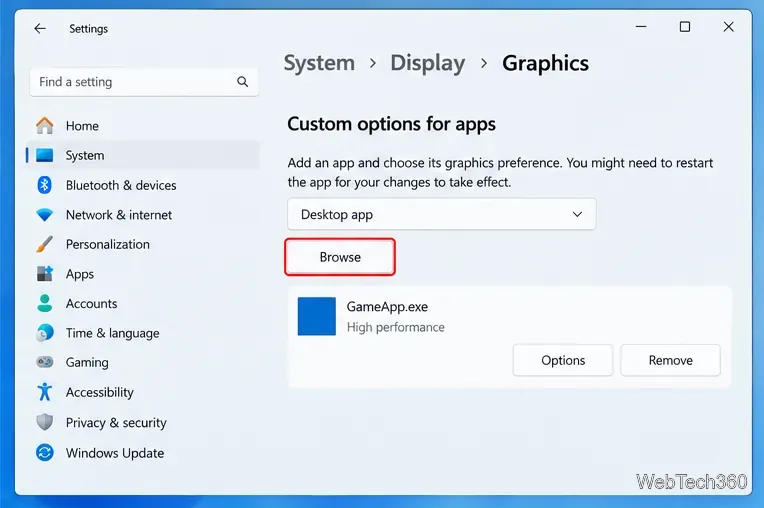Click the search magnifier icon
Viewport: 764px width, 508px height.
pyautogui.click(x=243, y=82)
